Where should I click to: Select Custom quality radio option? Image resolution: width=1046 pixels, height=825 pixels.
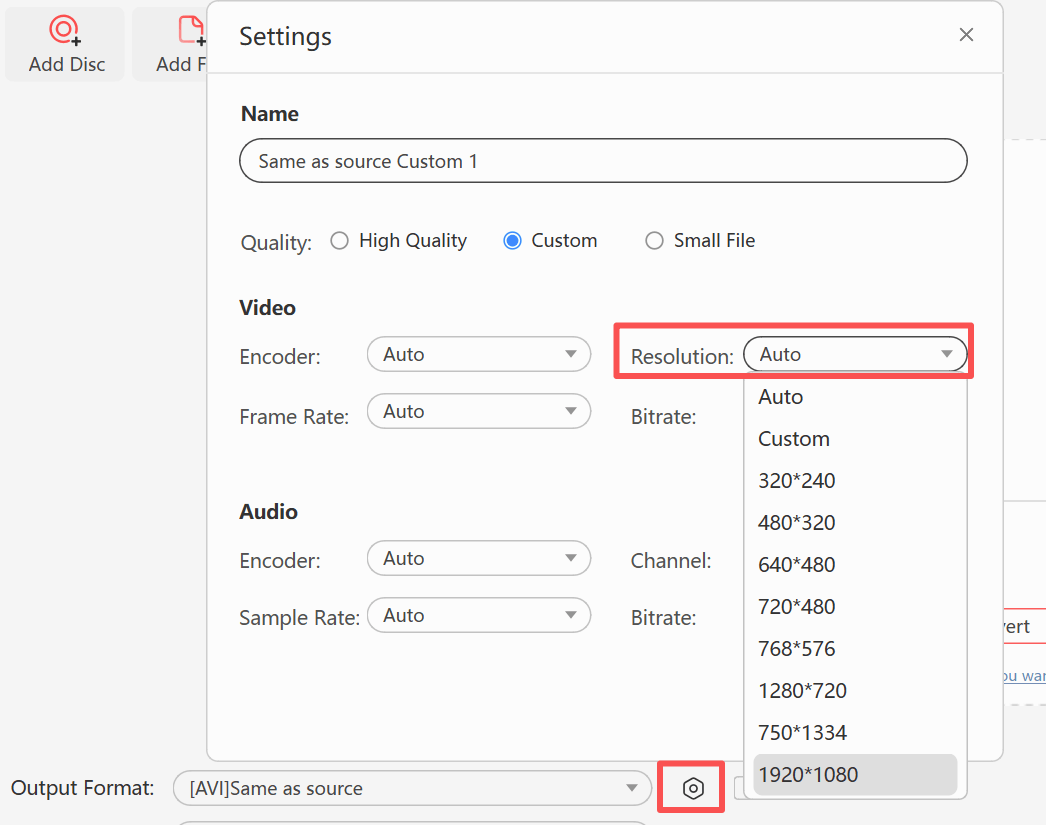pyautogui.click(x=512, y=241)
